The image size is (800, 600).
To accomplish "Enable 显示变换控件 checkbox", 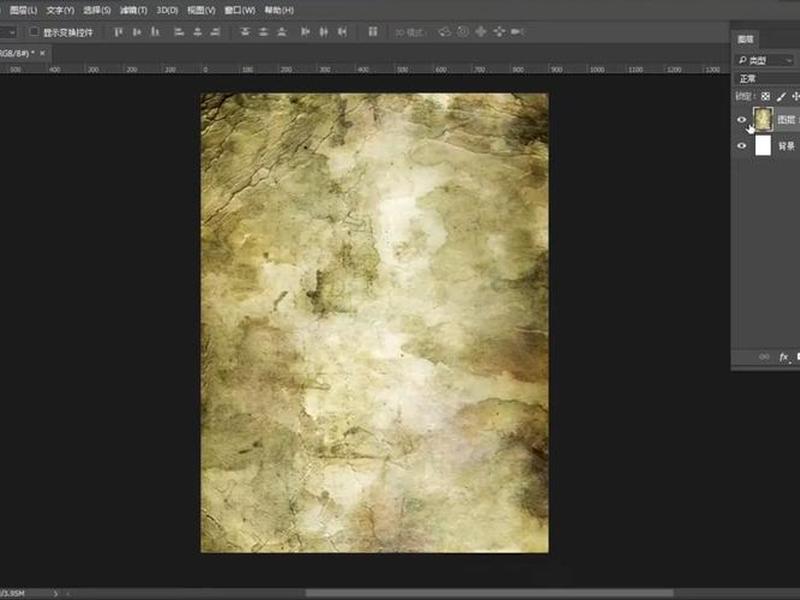I will point(34,32).
